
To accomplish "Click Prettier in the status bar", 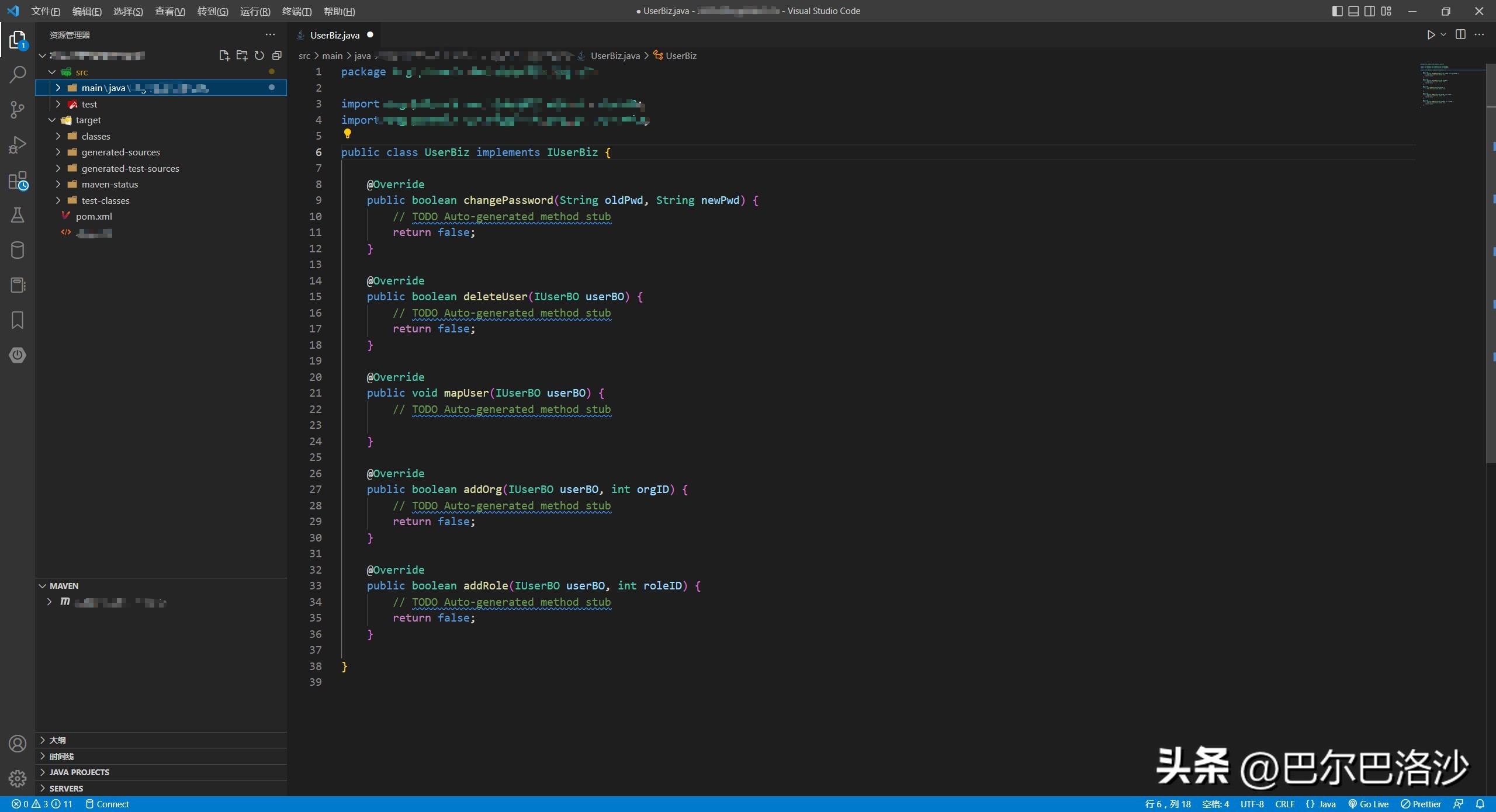I will click(x=1421, y=804).
